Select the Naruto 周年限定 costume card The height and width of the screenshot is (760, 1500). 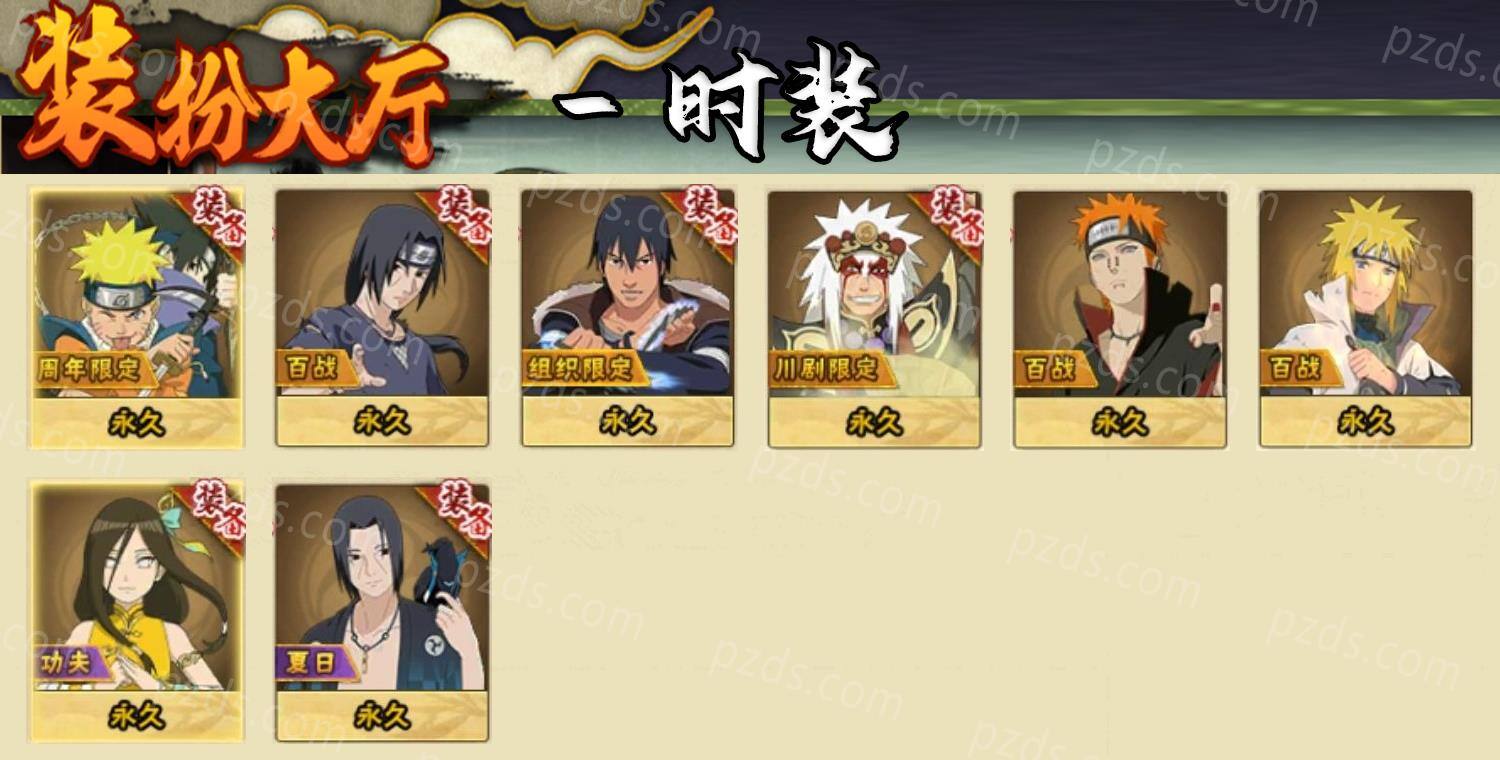click(x=137, y=318)
